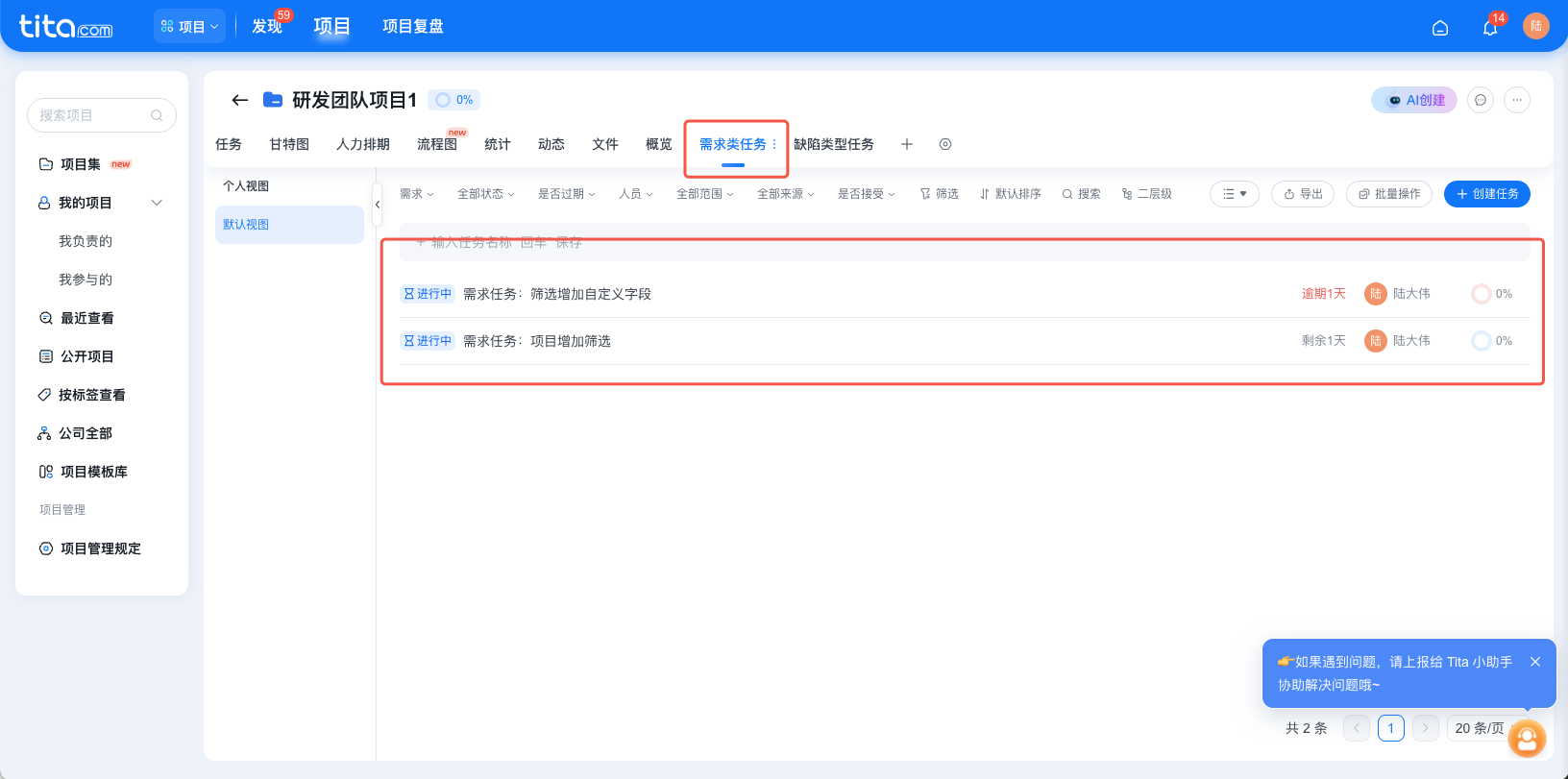Image resolution: width=1568 pixels, height=779 pixels.
Task: Open the 全部状态 filter dropdown
Action: pyautogui.click(x=486, y=194)
